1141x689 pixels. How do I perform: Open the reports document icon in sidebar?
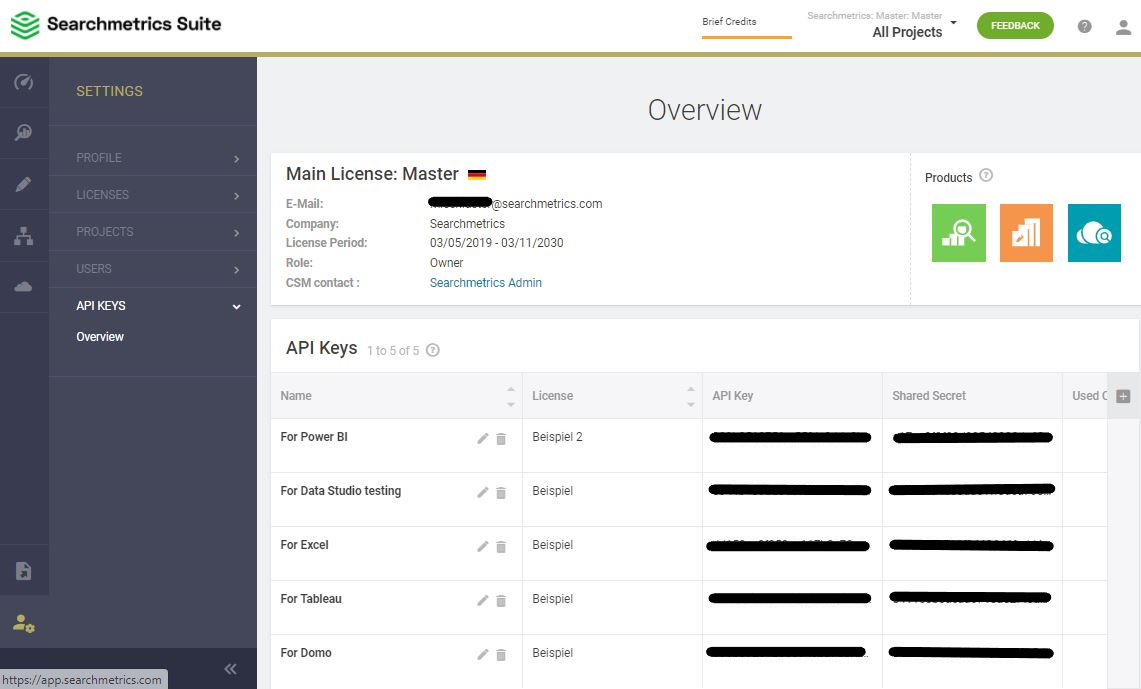pyautogui.click(x=23, y=570)
